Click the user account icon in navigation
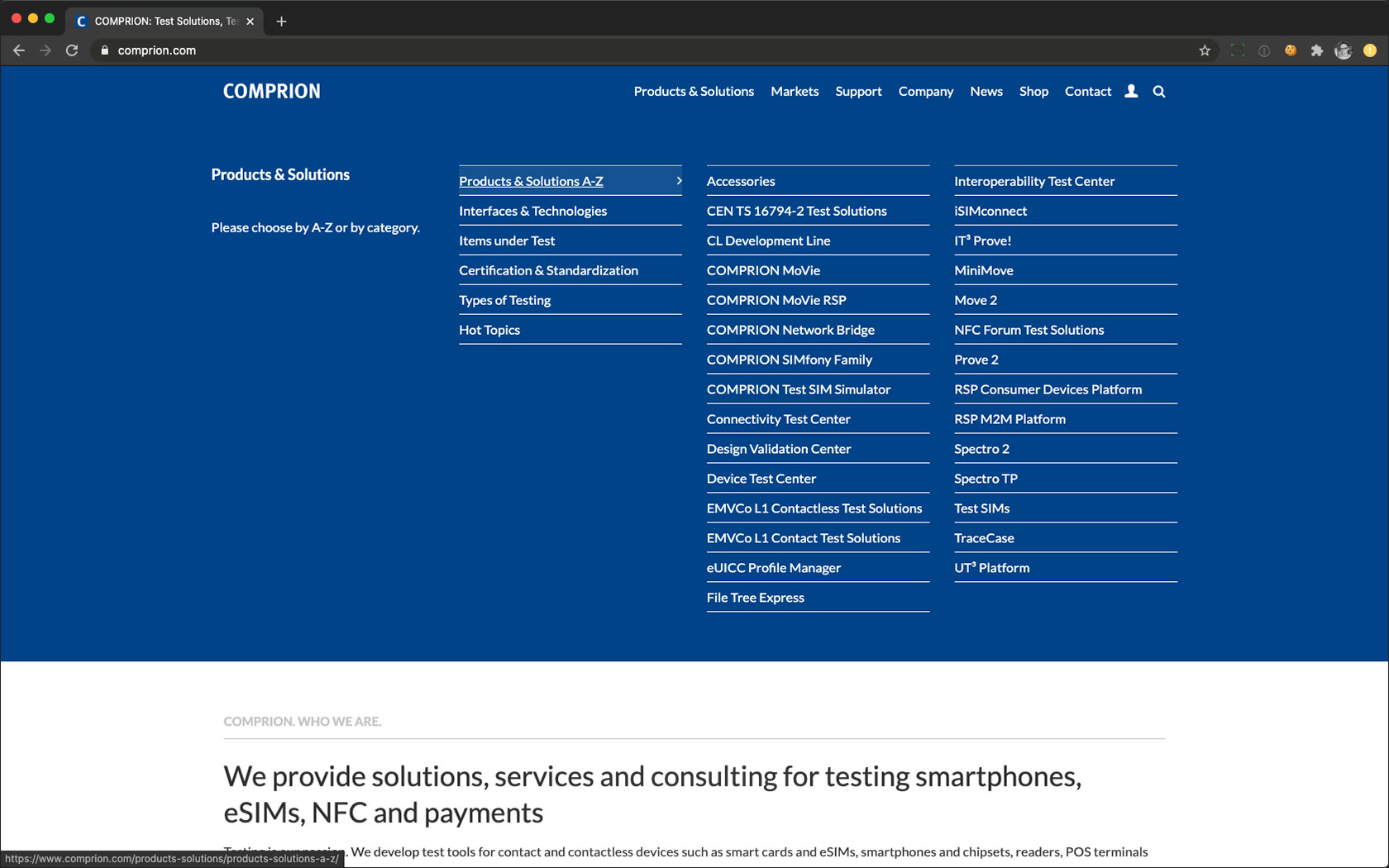 click(x=1131, y=92)
